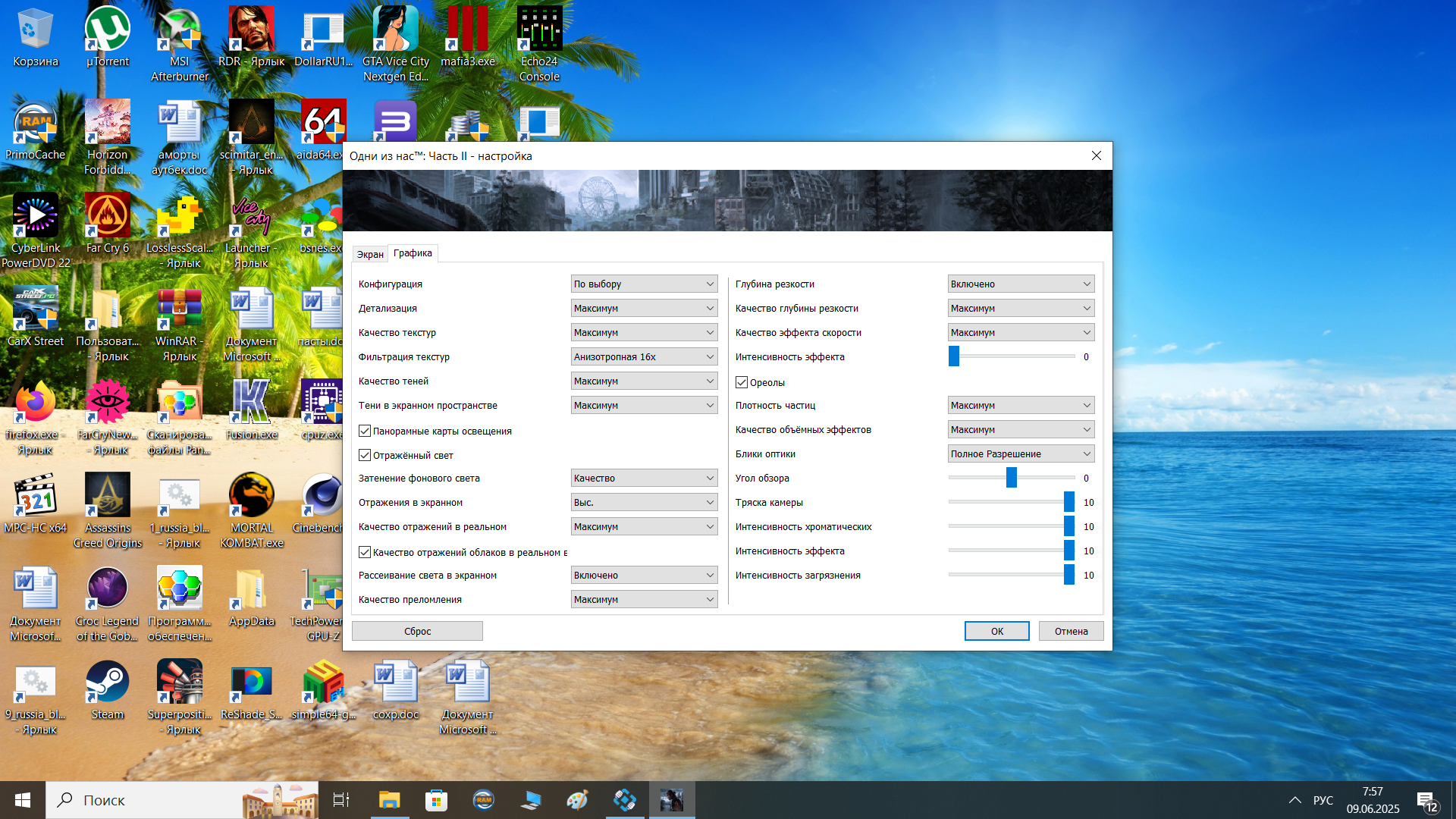Launch MPC-HC x64 player icon
This screenshot has width=1456, height=819.
point(35,497)
